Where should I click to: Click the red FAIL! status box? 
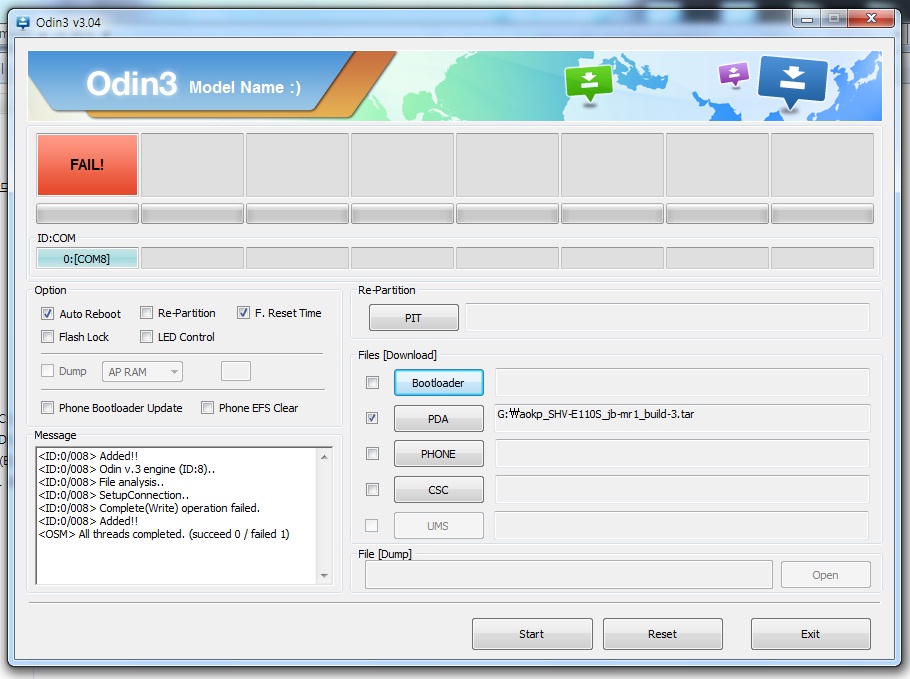[x=87, y=165]
